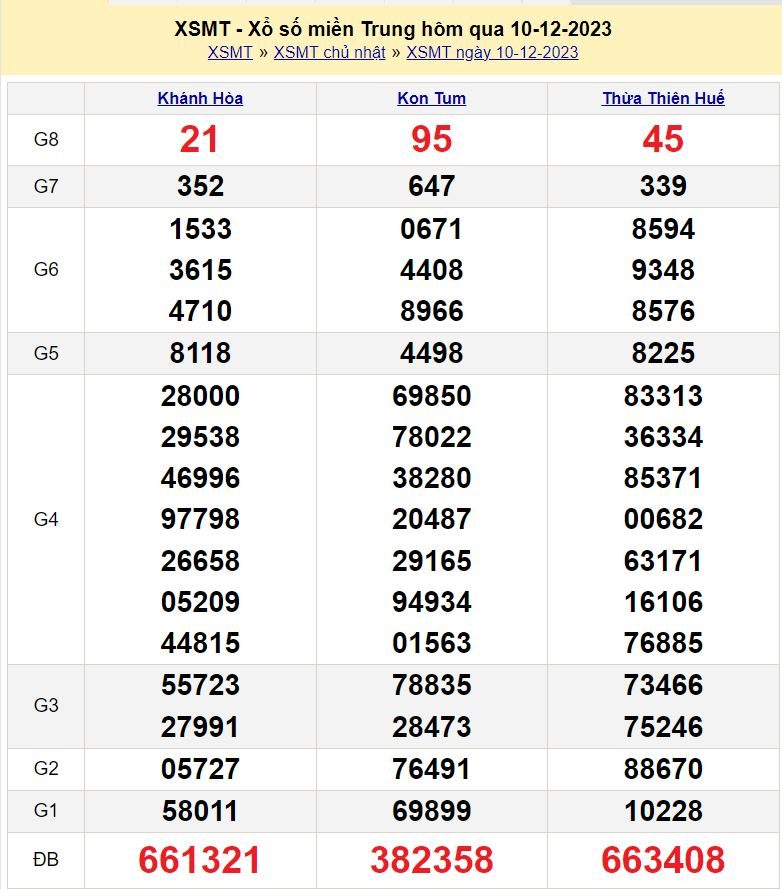This screenshot has width=782, height=889.
Task: Select G4 number 69850
Action: click(x=432, y=396)
